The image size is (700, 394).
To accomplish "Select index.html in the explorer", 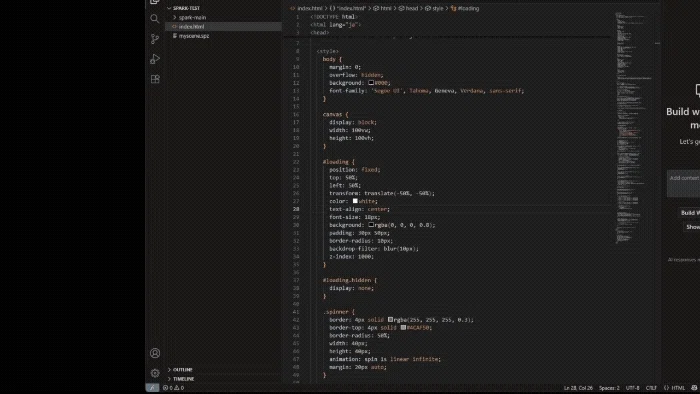I will [223, 26].
